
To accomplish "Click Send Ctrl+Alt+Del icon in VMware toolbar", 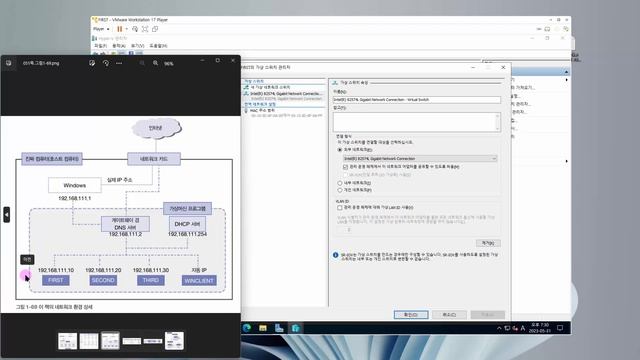I will click(135, 29).
